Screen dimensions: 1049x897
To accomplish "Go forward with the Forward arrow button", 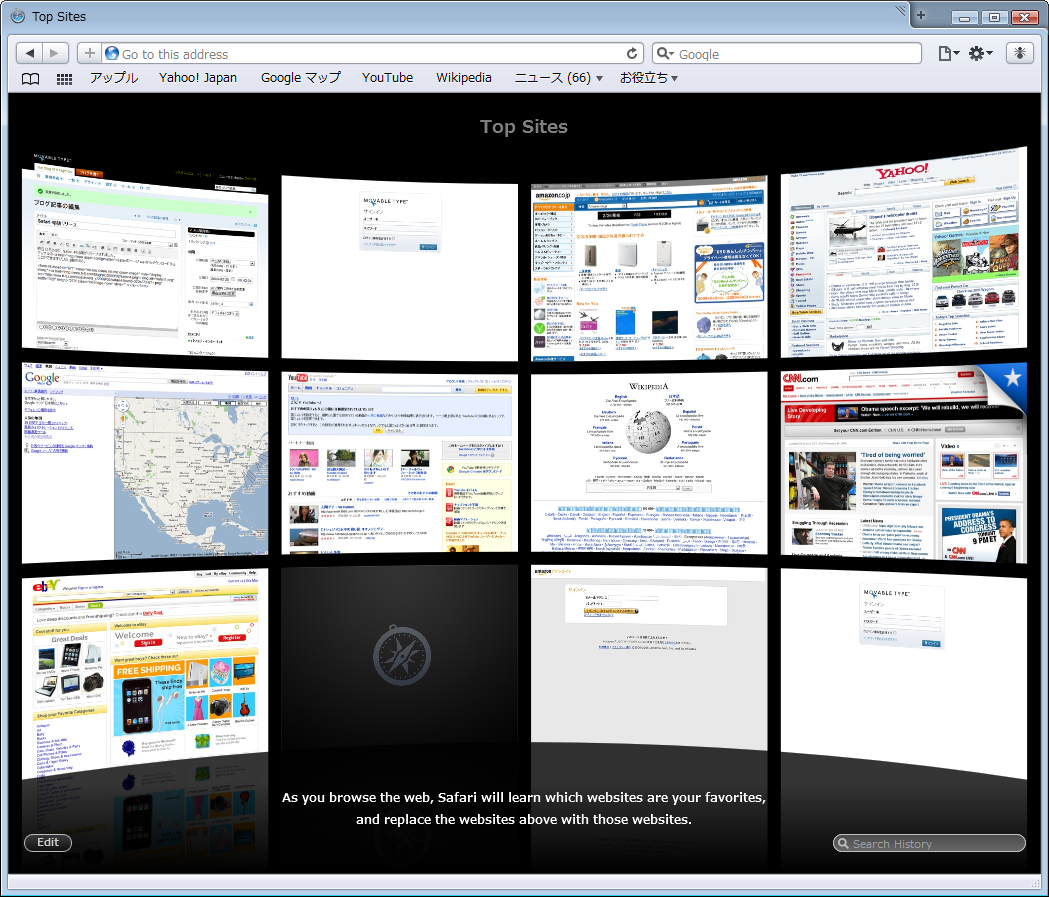I will coord(56,54).
